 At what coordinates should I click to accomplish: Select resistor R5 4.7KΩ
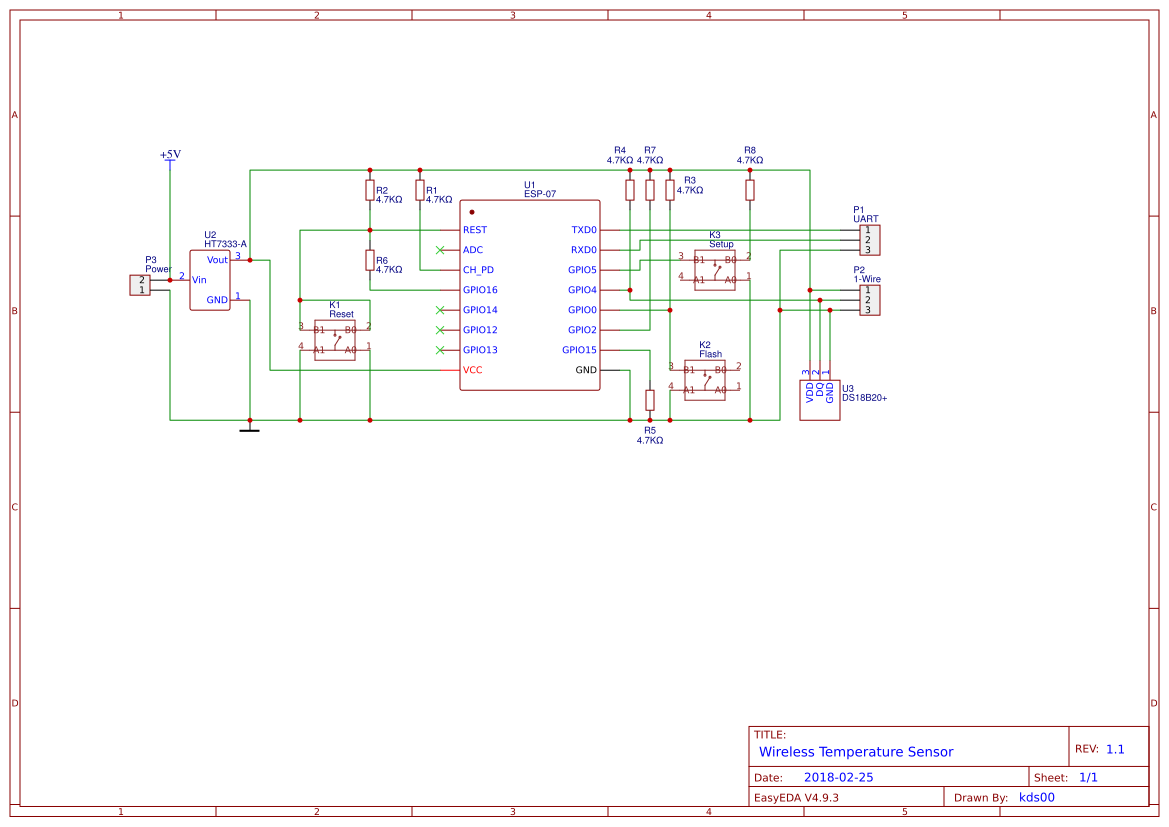tap(651, 402)
